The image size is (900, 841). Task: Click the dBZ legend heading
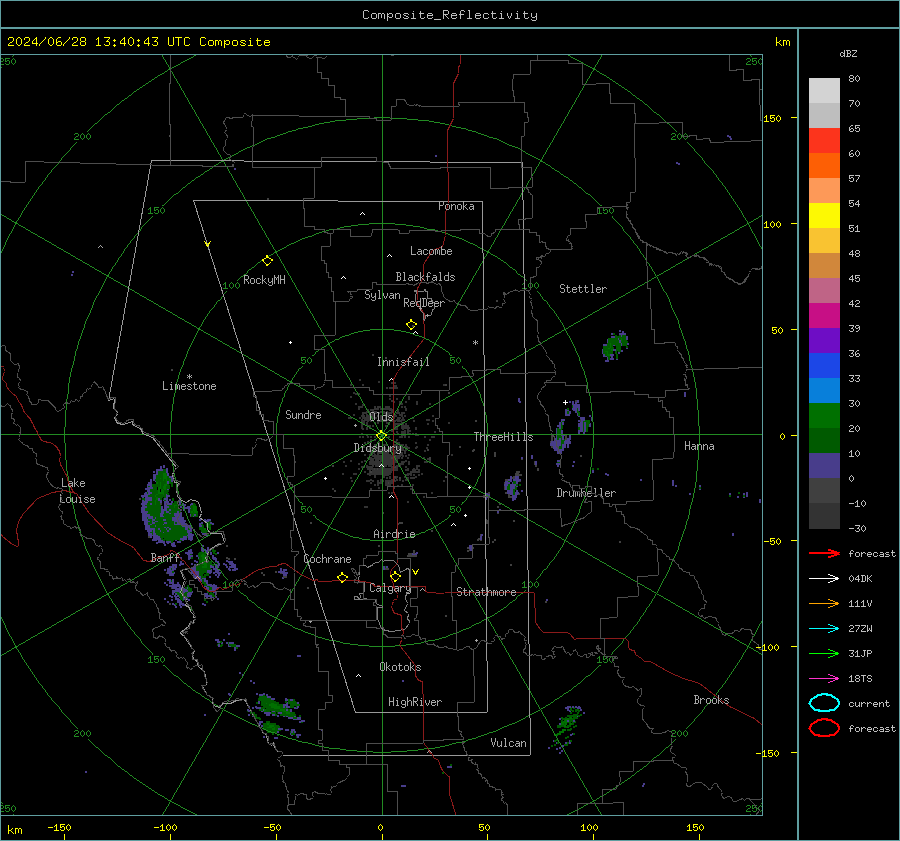[x=848, y=53]
